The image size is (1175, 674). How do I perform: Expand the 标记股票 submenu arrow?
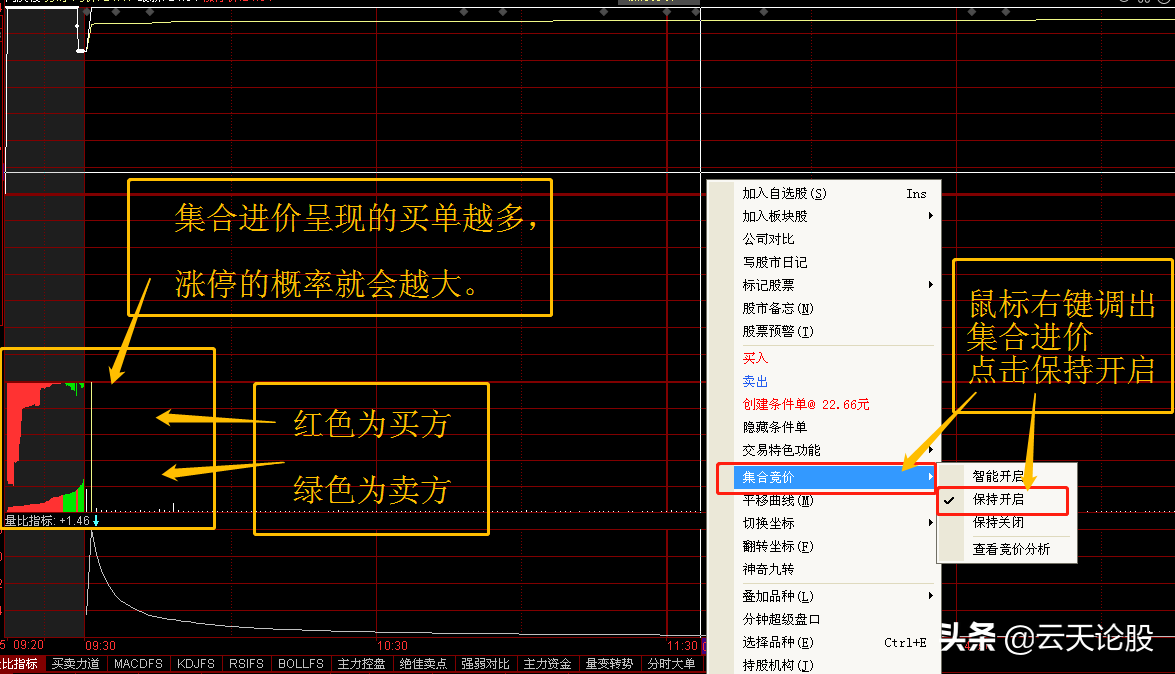tap(931, 285)
